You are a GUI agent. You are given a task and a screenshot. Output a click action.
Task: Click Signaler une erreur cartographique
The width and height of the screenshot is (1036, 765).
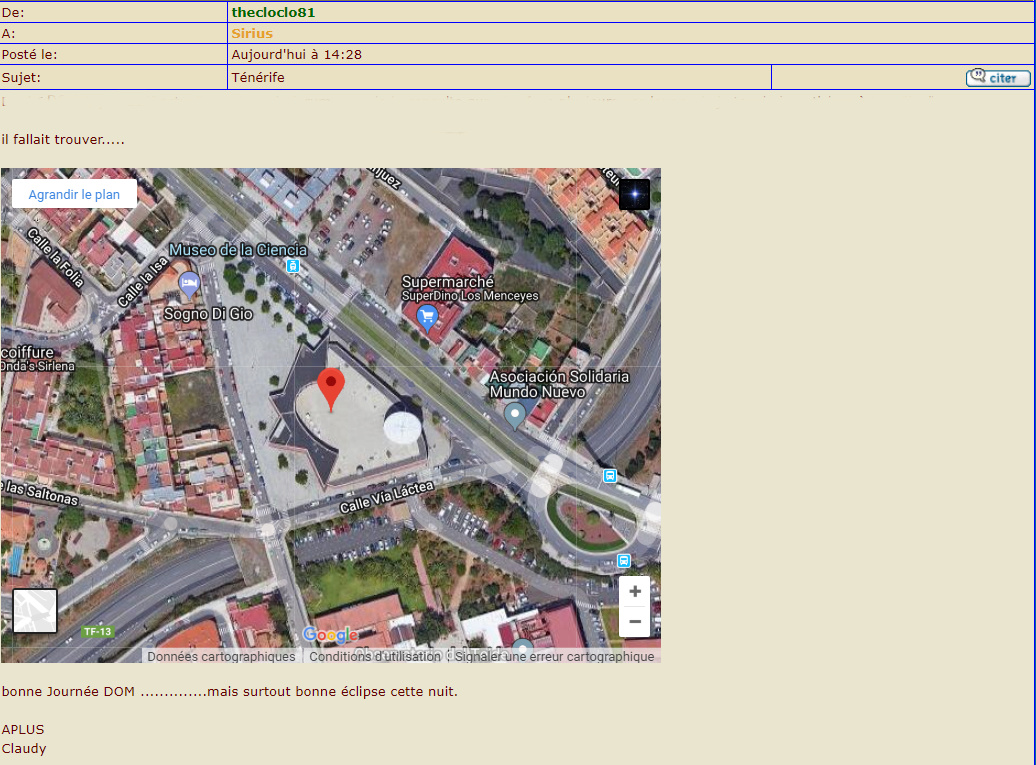tap(554, 656)
